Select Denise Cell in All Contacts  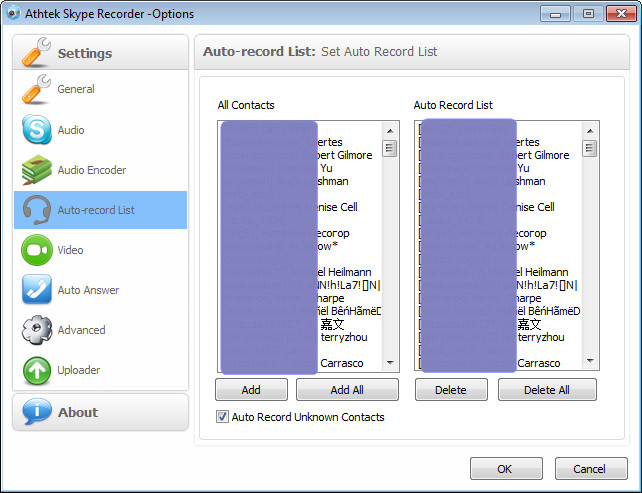[x=300, y=207]
